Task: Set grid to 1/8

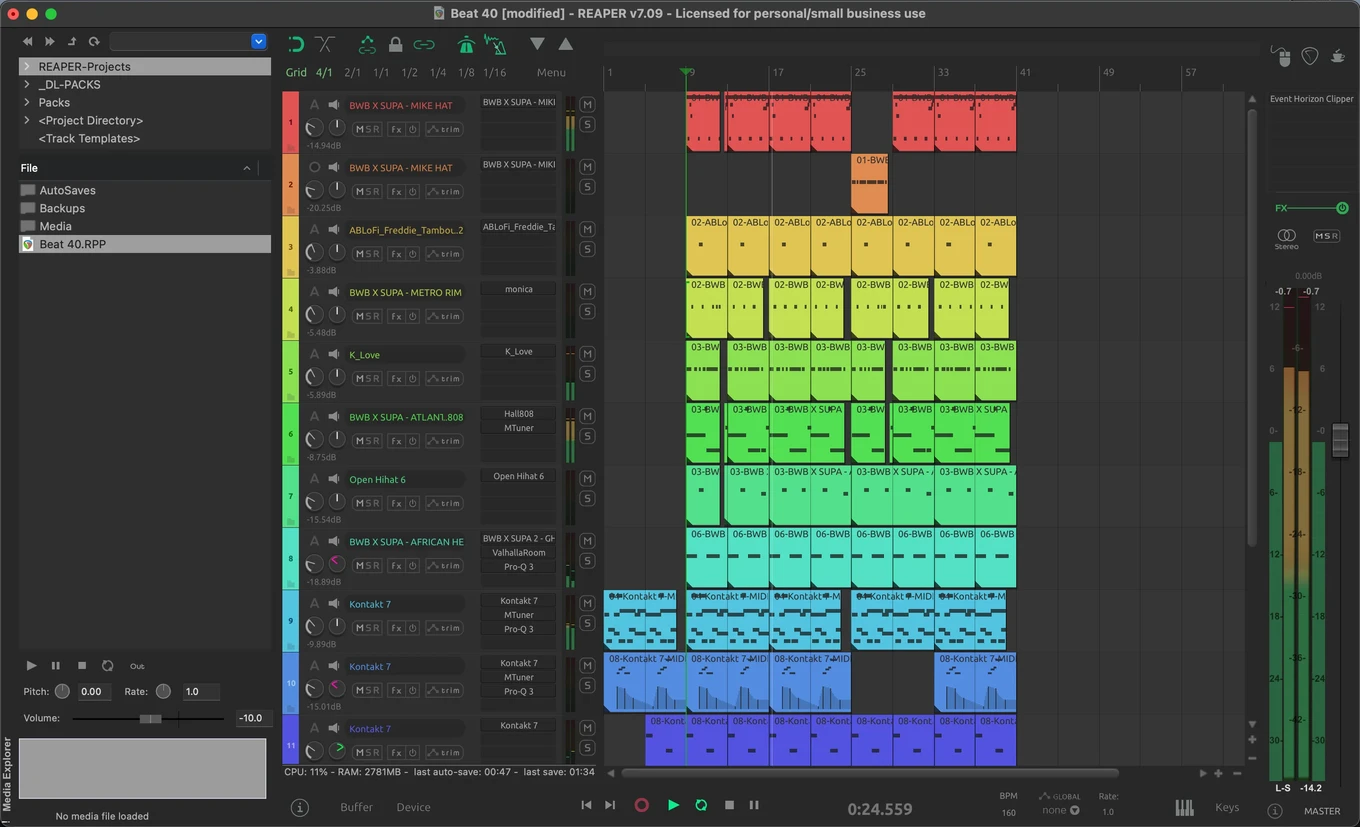Action: pos(466,73)
